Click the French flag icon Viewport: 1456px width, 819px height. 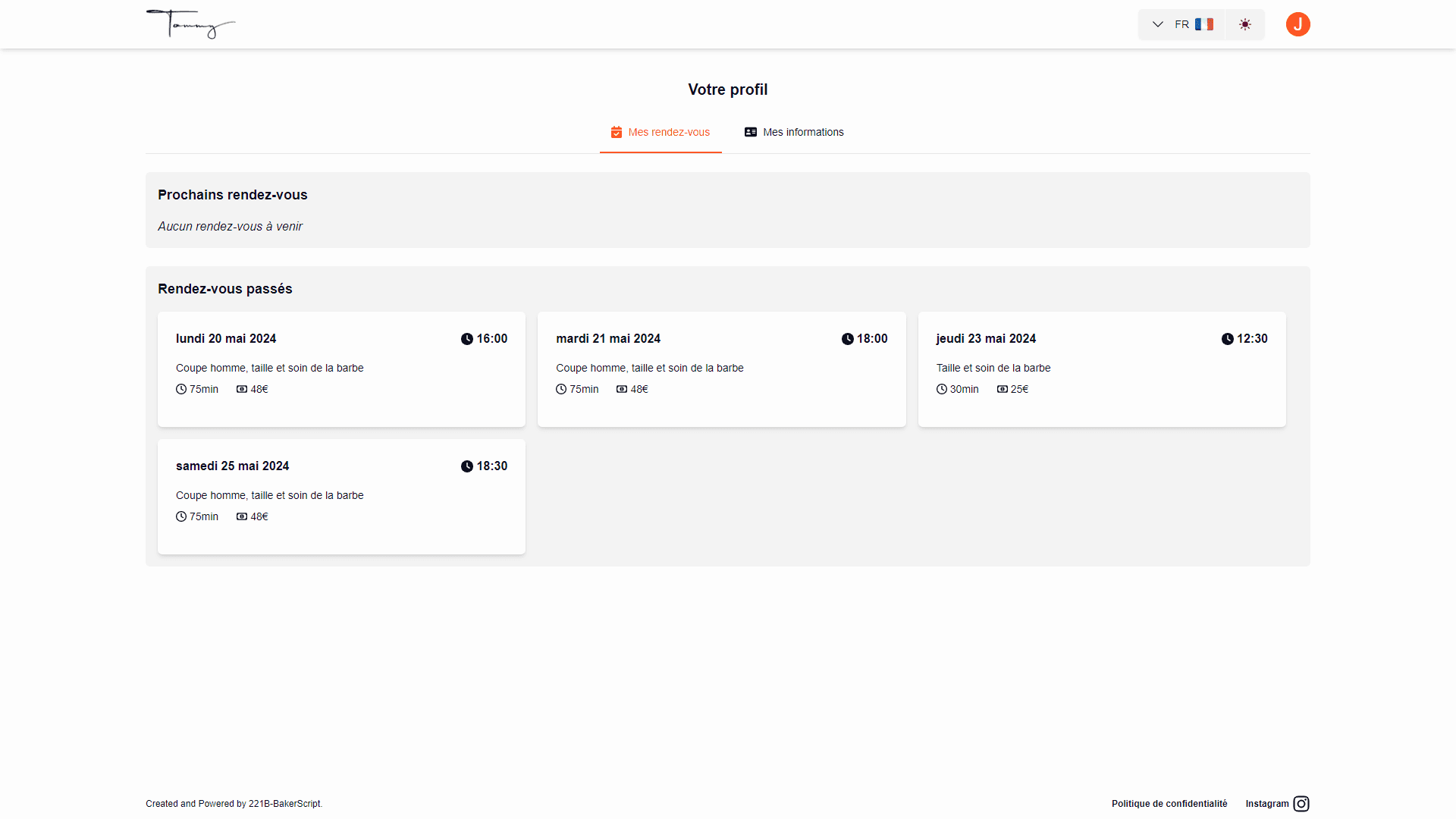tap(1203, 24)
